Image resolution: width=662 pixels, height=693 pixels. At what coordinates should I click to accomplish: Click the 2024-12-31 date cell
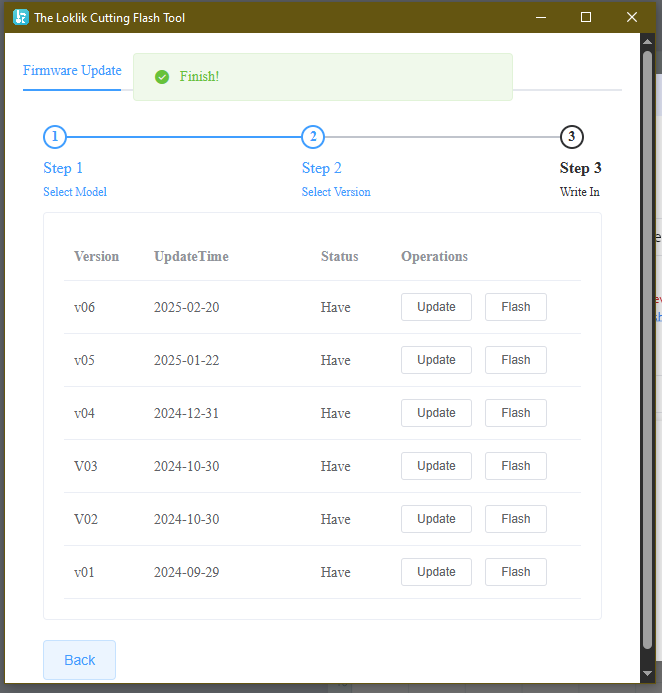click(x=186, y=413)
